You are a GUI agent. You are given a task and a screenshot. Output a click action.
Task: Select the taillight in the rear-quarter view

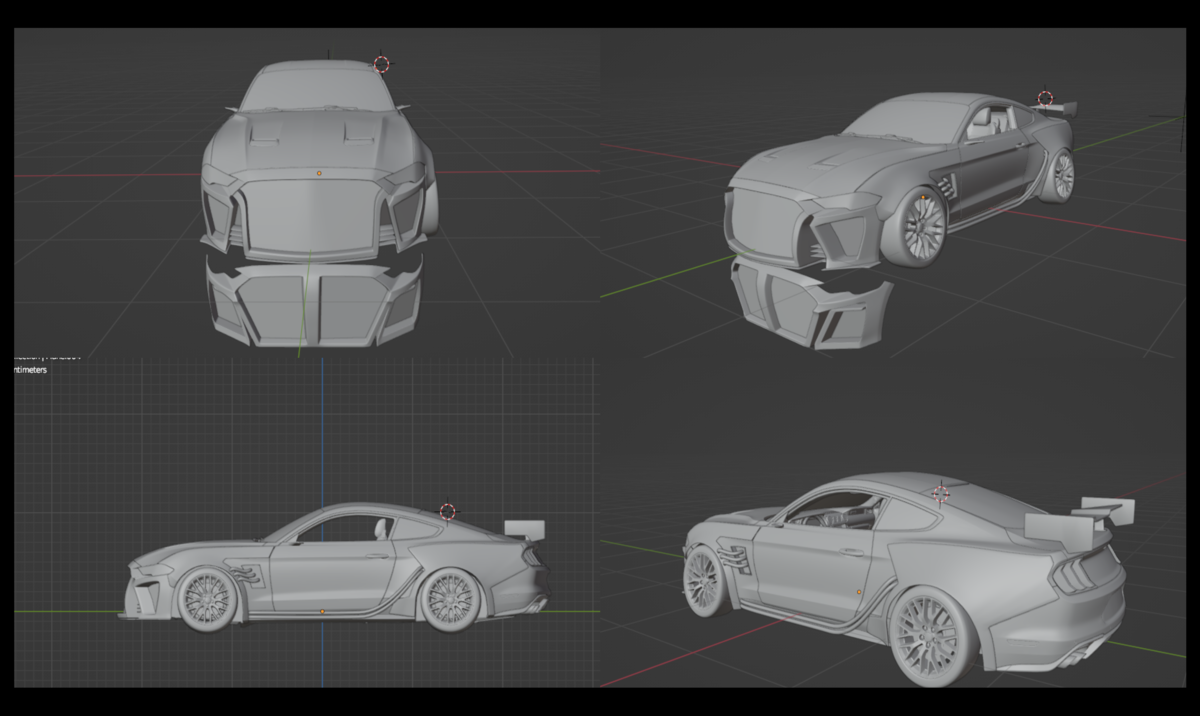coord(1075,576)
